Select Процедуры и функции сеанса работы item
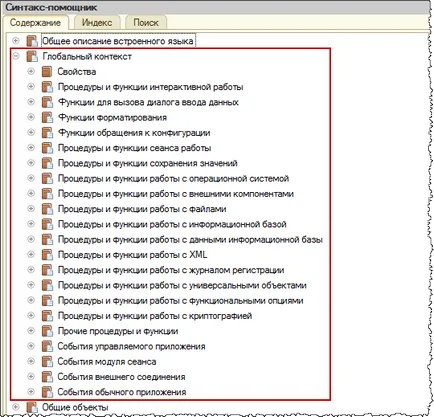The height and width of the screenshot is (417, 434). click(x=134, y=148)
